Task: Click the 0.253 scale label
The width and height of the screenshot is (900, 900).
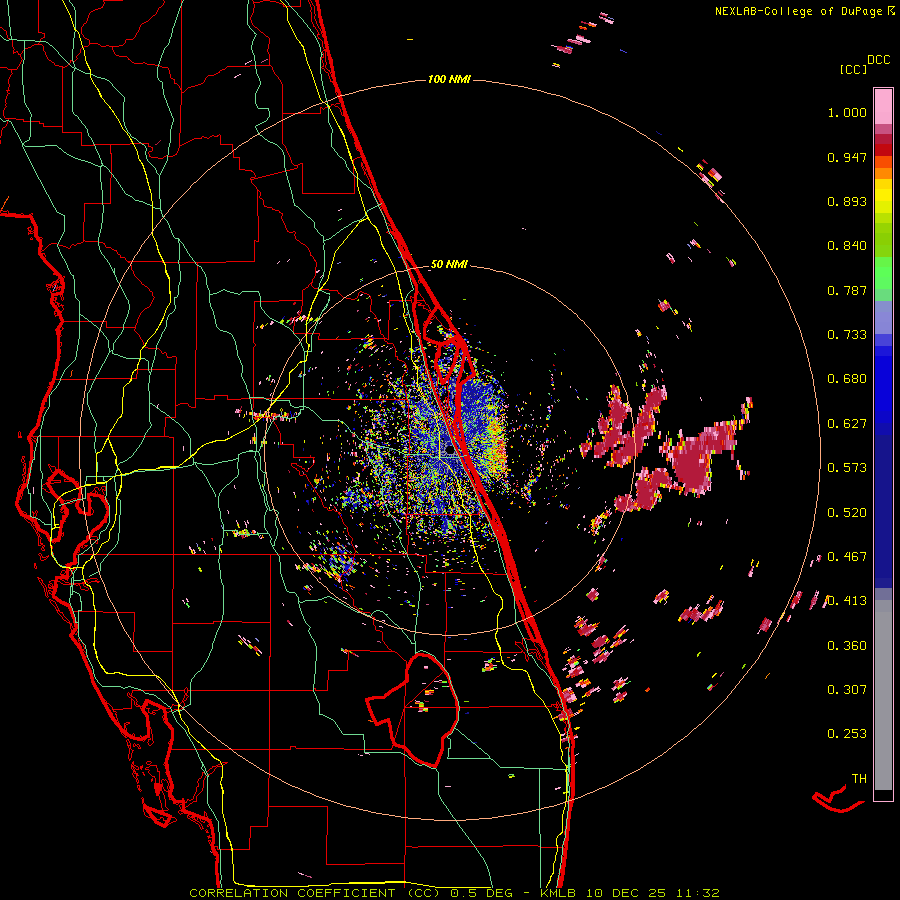Action: (847, 734)
